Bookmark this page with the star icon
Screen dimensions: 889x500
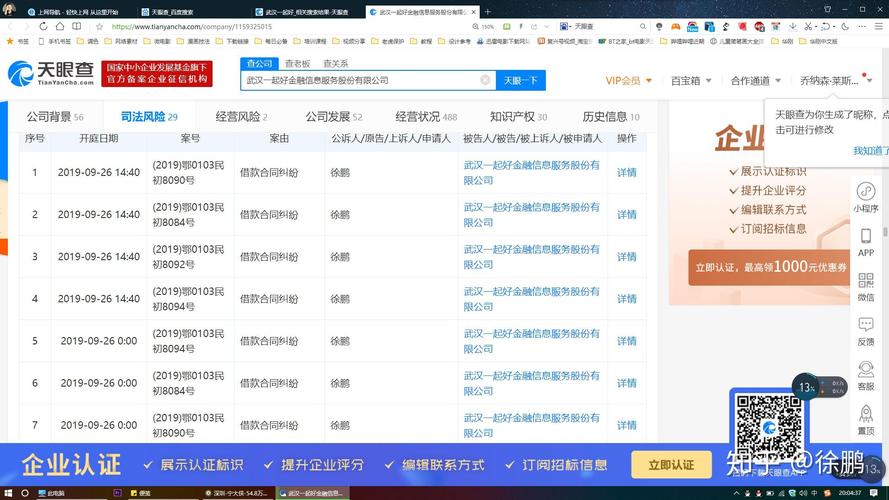(x=99, y=26)
